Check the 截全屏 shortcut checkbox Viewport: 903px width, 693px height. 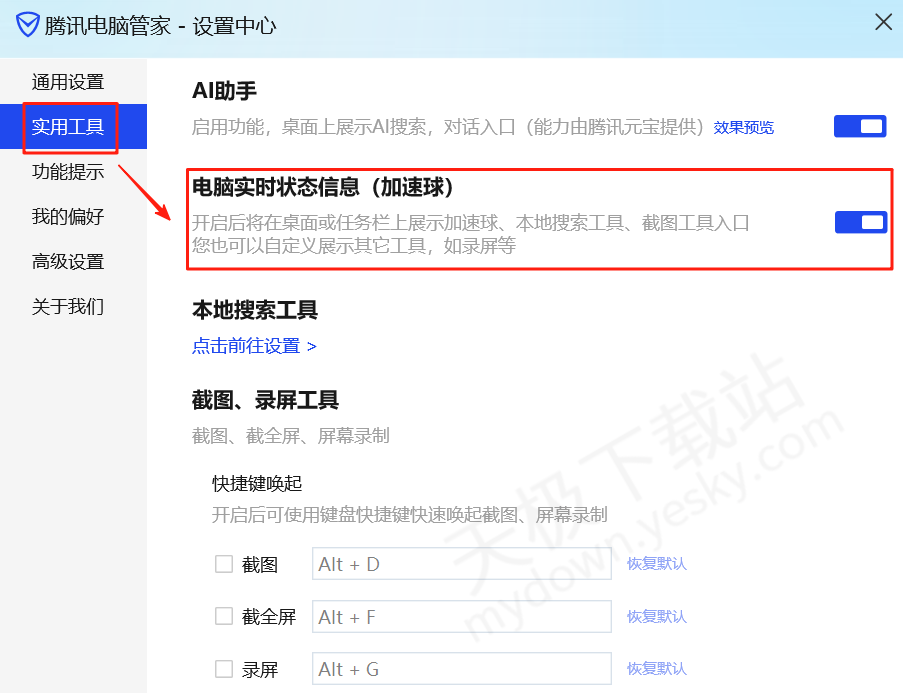click(x=224, y=616)
